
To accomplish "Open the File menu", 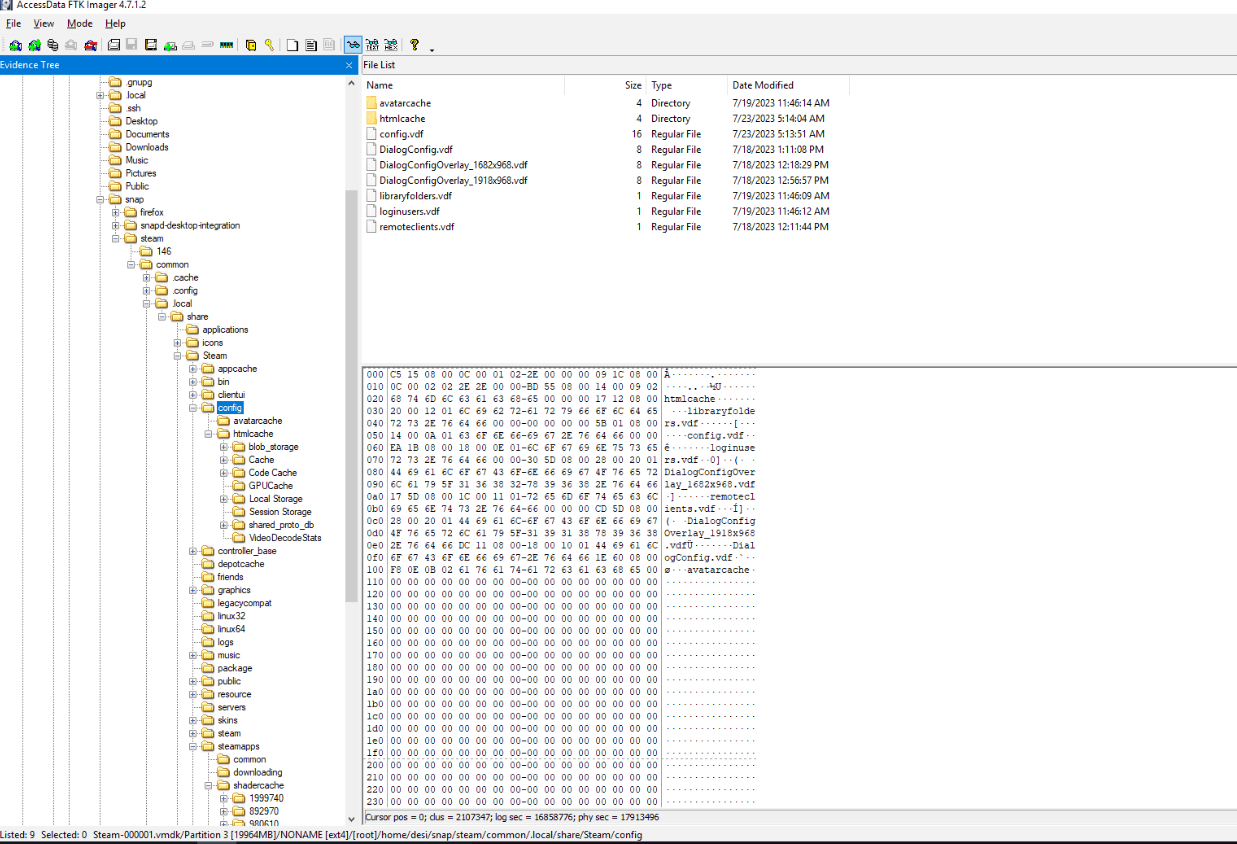I will (x=14, y=23).
